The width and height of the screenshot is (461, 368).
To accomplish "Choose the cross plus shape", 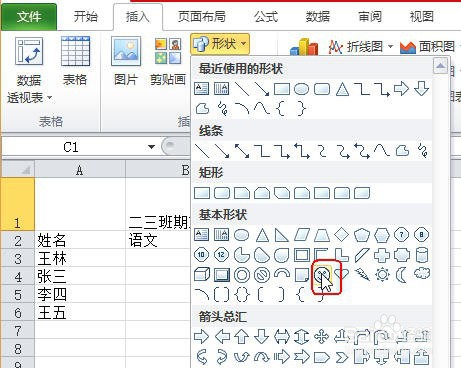I will click(x=382, y=255).
